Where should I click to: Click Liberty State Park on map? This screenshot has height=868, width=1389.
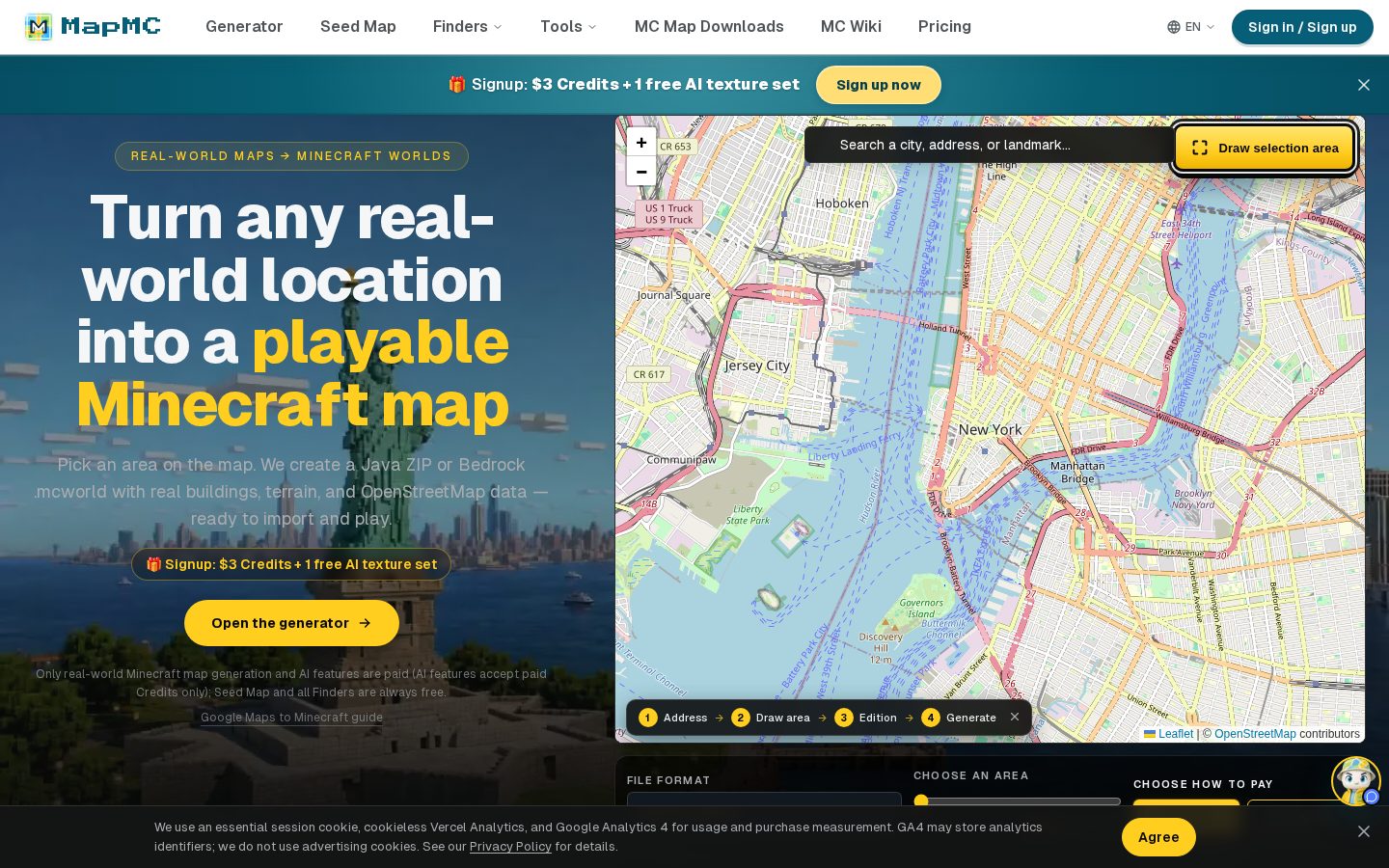coord(748,514)
